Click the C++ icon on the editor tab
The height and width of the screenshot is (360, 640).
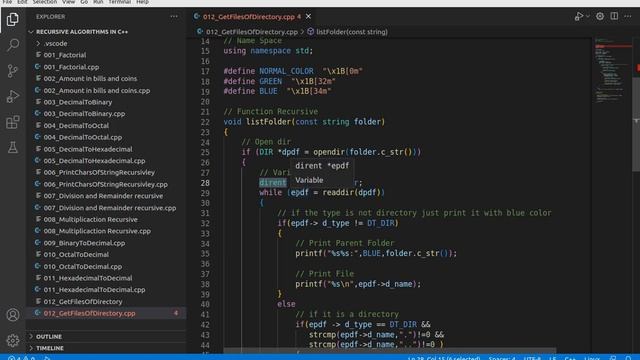(x=197, y=16)
